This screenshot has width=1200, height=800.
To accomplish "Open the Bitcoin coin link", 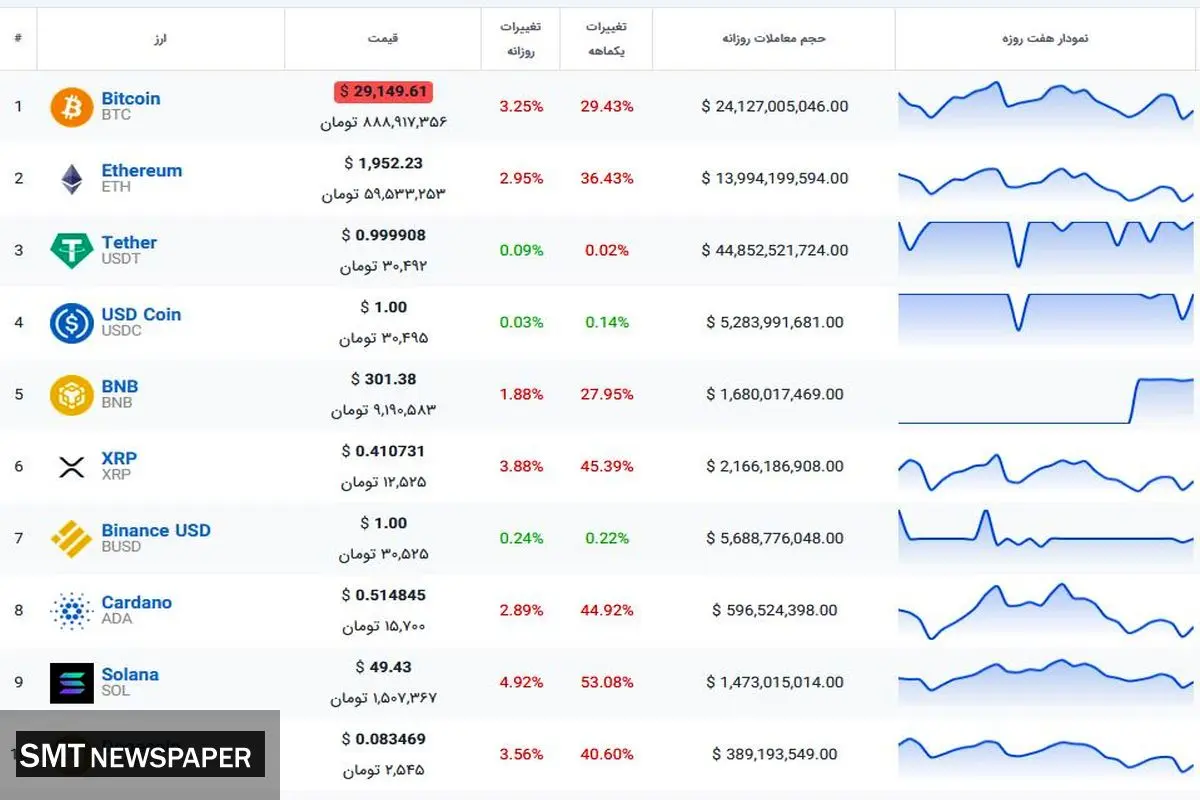I will tap(131, 99).
